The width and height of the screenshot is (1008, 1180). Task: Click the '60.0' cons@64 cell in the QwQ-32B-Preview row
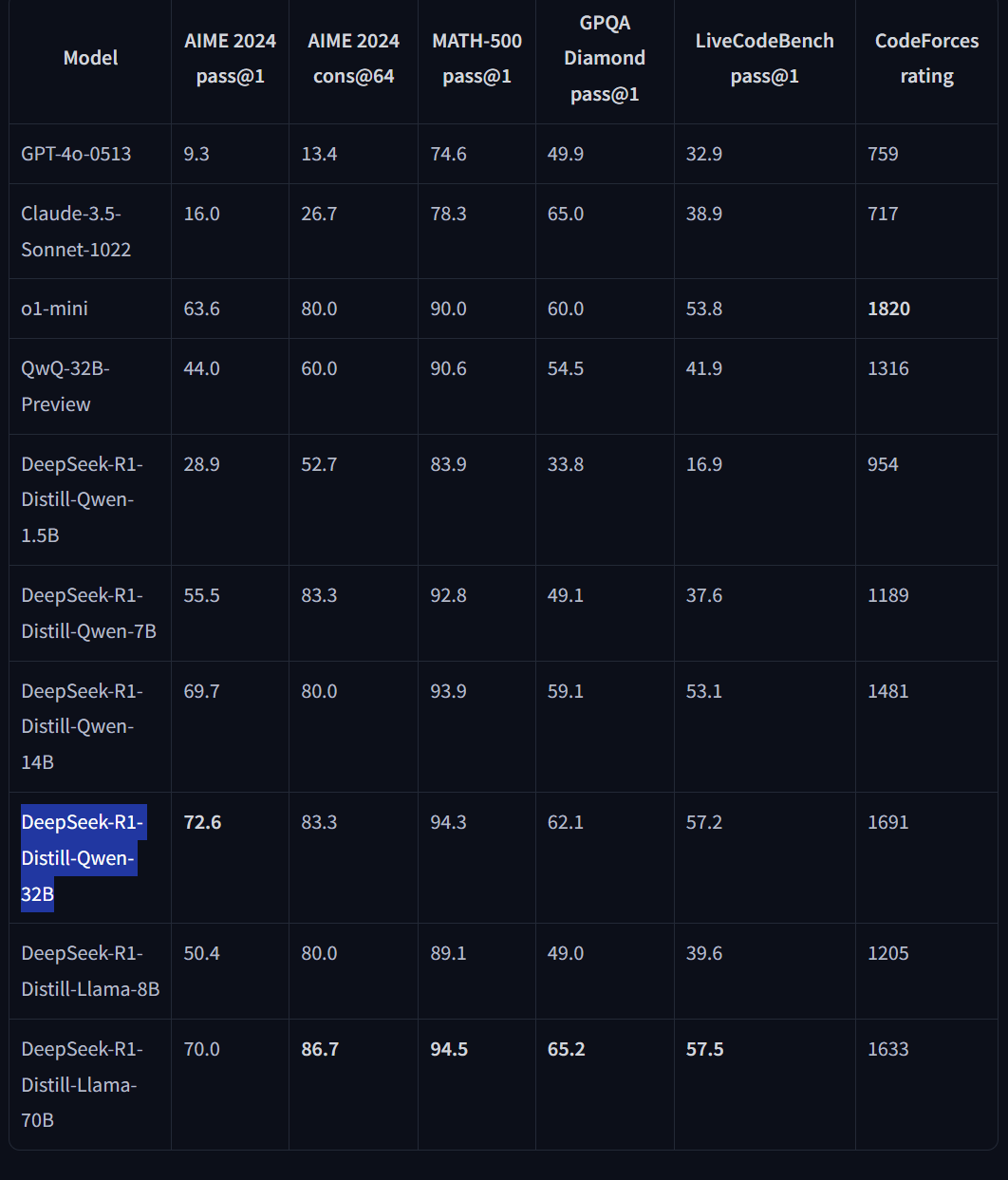click(319, 368)
